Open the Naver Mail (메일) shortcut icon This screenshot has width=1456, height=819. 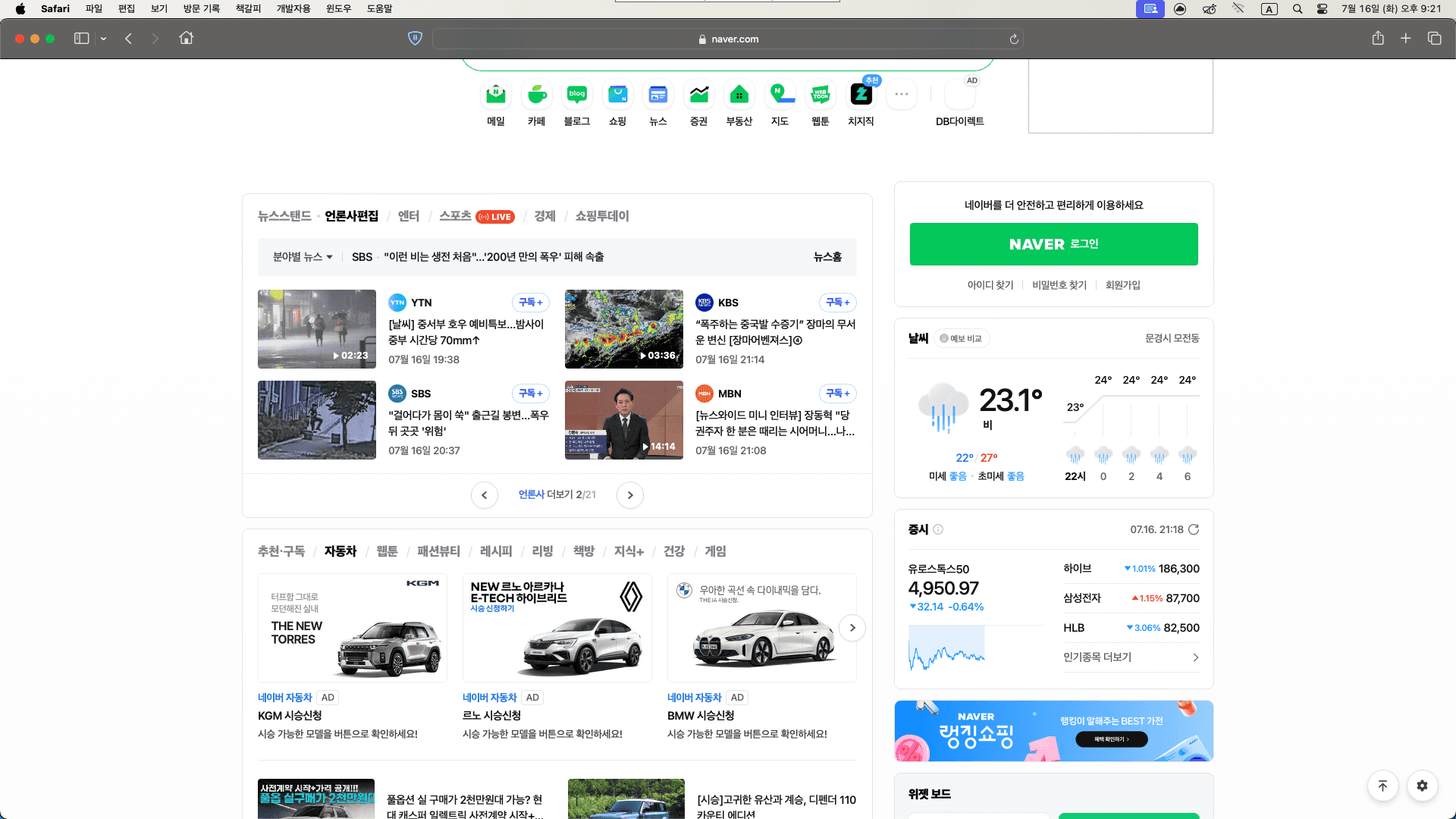pos(495,95)
